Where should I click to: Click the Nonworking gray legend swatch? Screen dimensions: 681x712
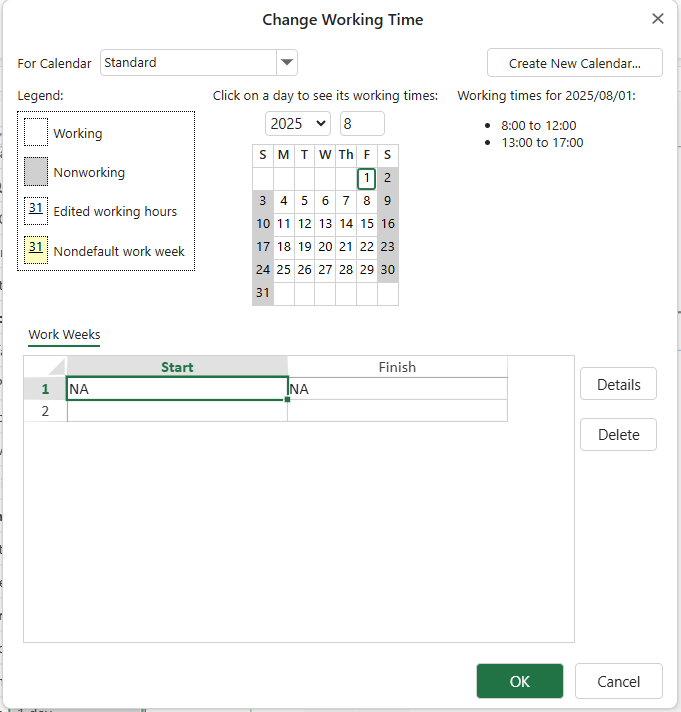[36, 172]
